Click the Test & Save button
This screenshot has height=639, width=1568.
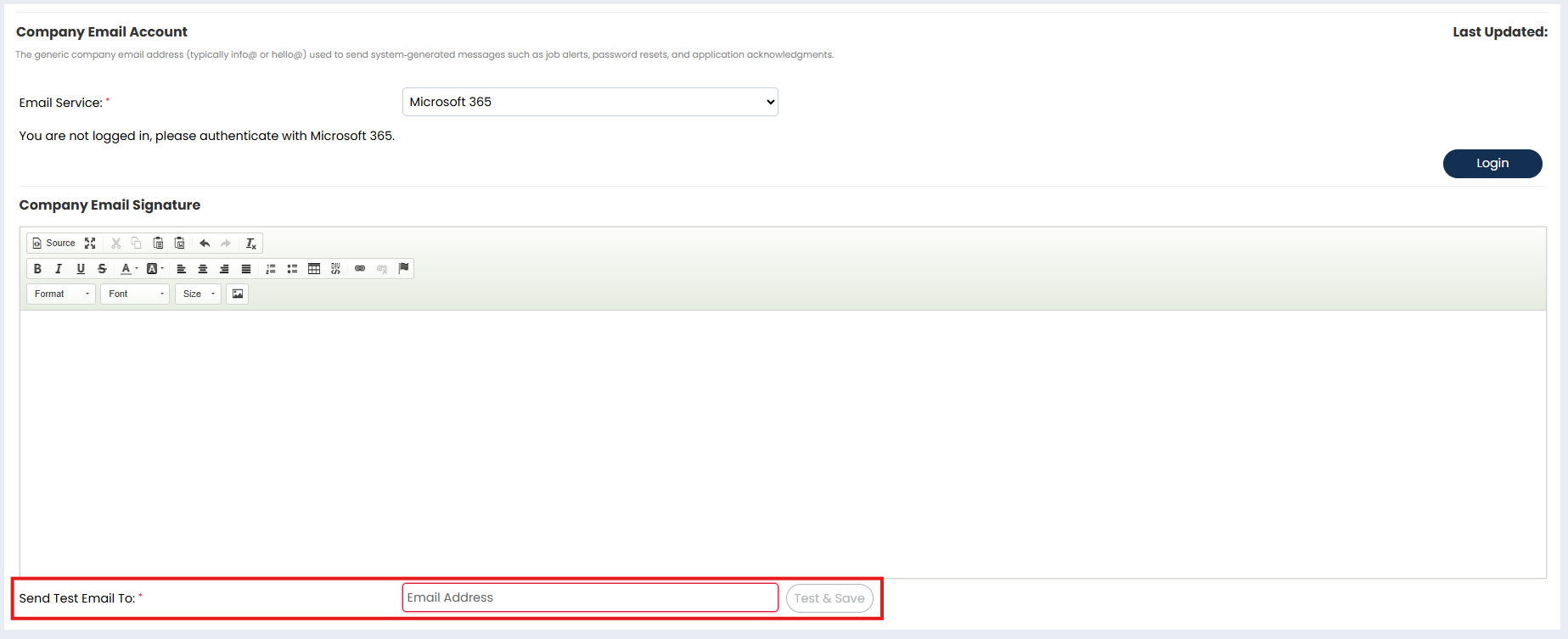pyautogui.click(x=829, y=598)
